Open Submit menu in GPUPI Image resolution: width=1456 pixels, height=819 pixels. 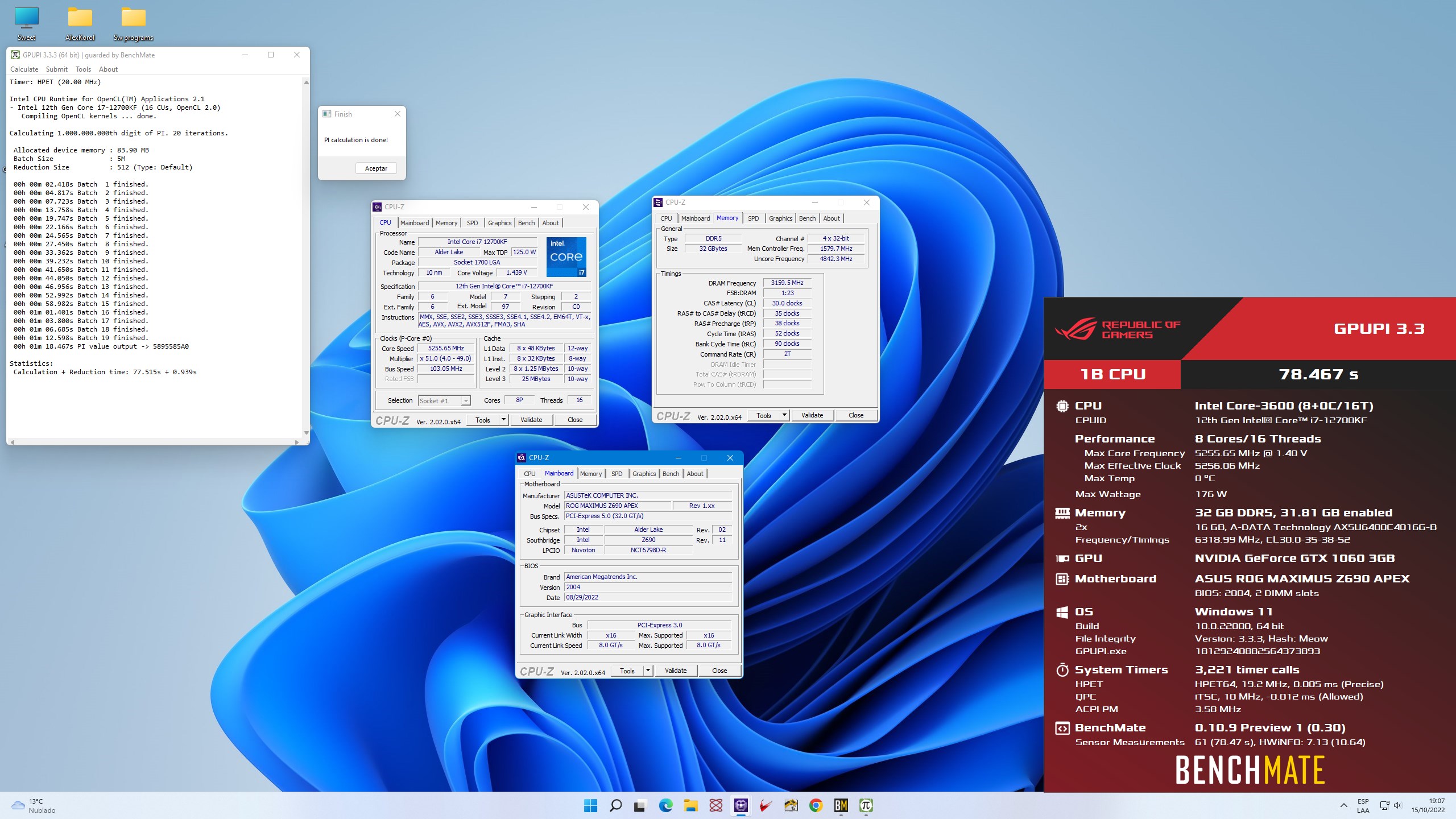pyautogui.click(x=56, y=69)
